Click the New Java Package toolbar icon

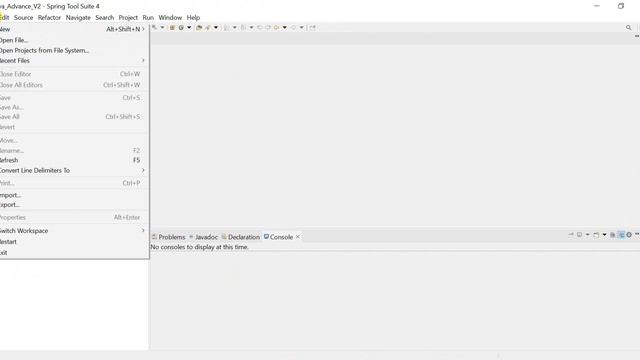pos(172,27)
